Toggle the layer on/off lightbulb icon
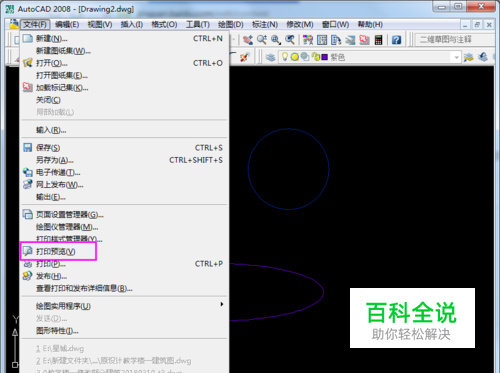 (x=285, y=57)
